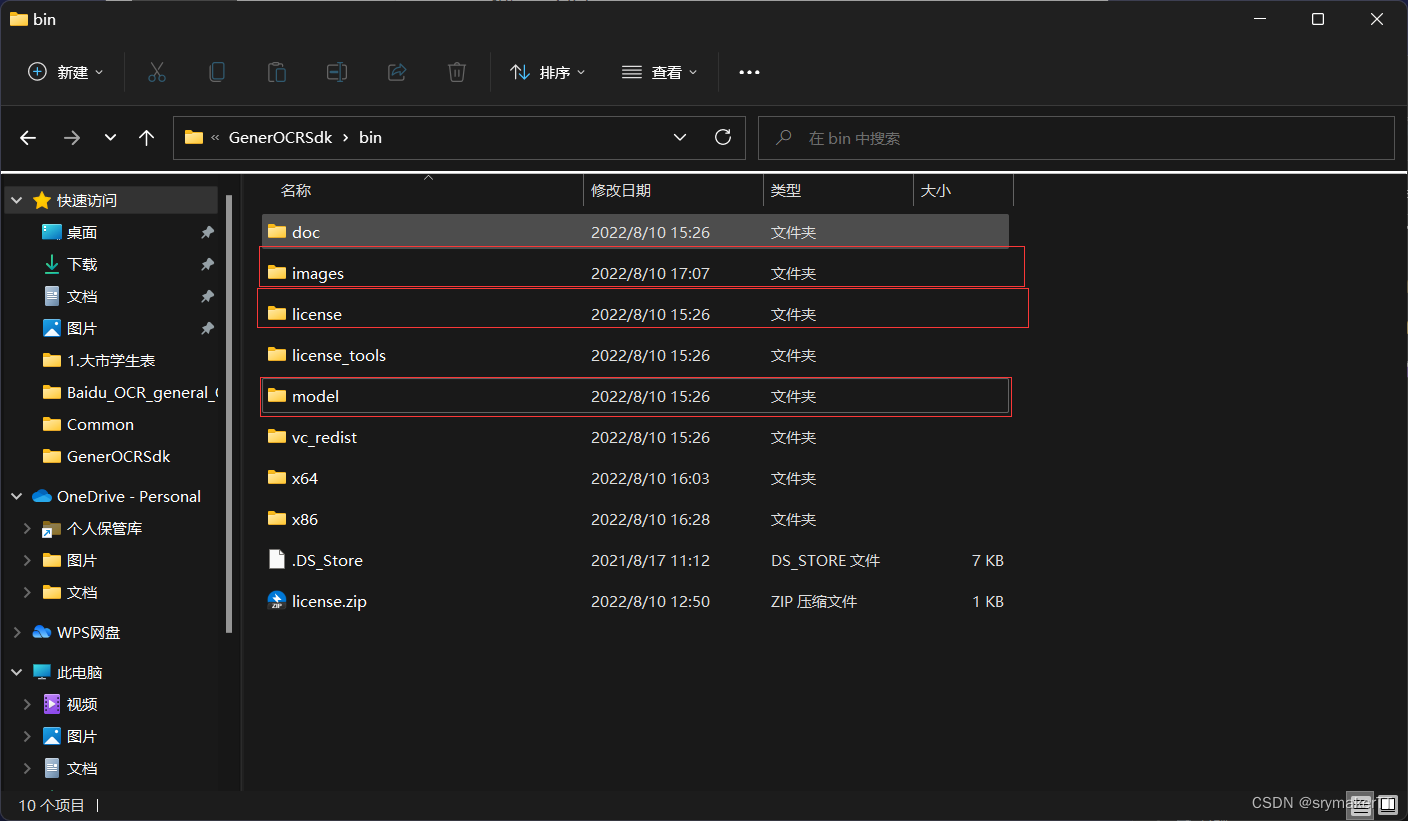The height and width of the screenshot is (821, 1408).
Task: Unpin 下载 using its pin icon
Action: pos(207,265)
